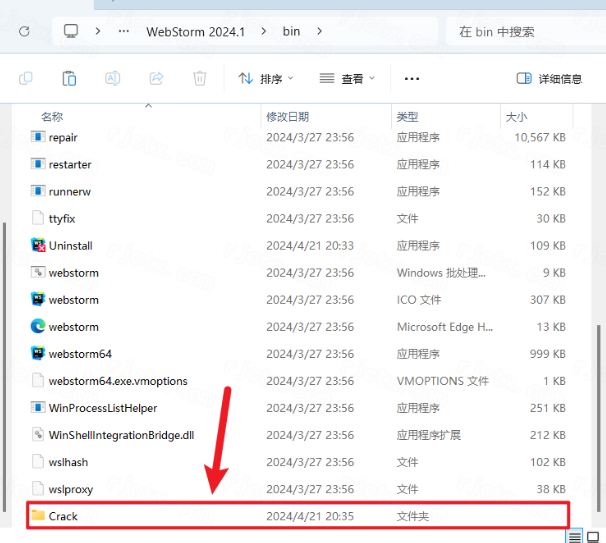606x543 pixels.
Task: Click the file name WinShellIntegrationBridge.dll
Action: pyautogui.click(x=121, y=435)
